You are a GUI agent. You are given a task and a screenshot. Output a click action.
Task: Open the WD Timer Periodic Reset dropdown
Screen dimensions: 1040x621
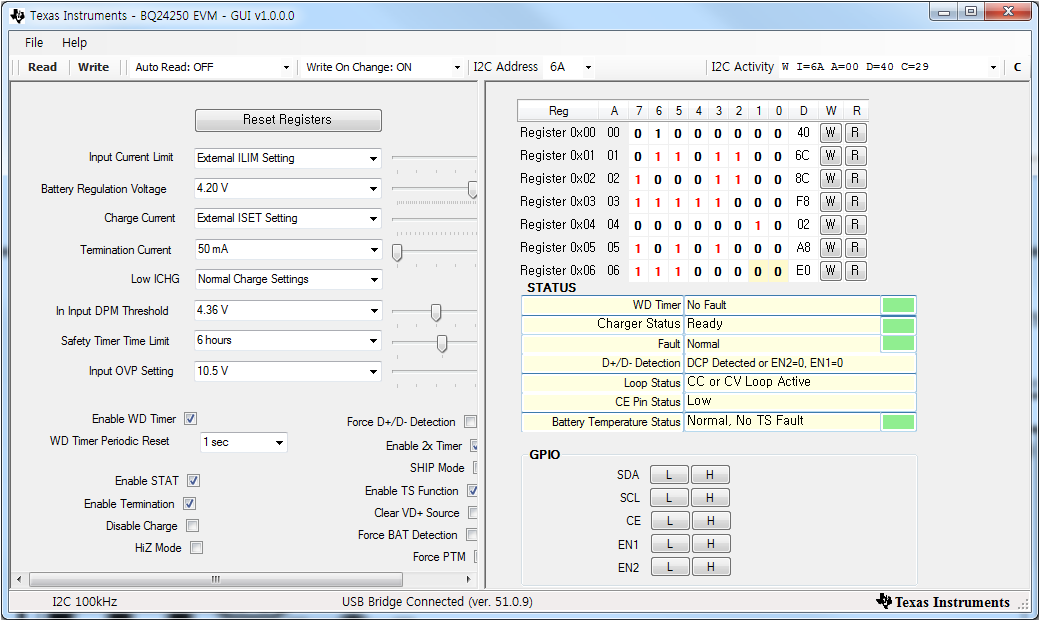[243, 442]
